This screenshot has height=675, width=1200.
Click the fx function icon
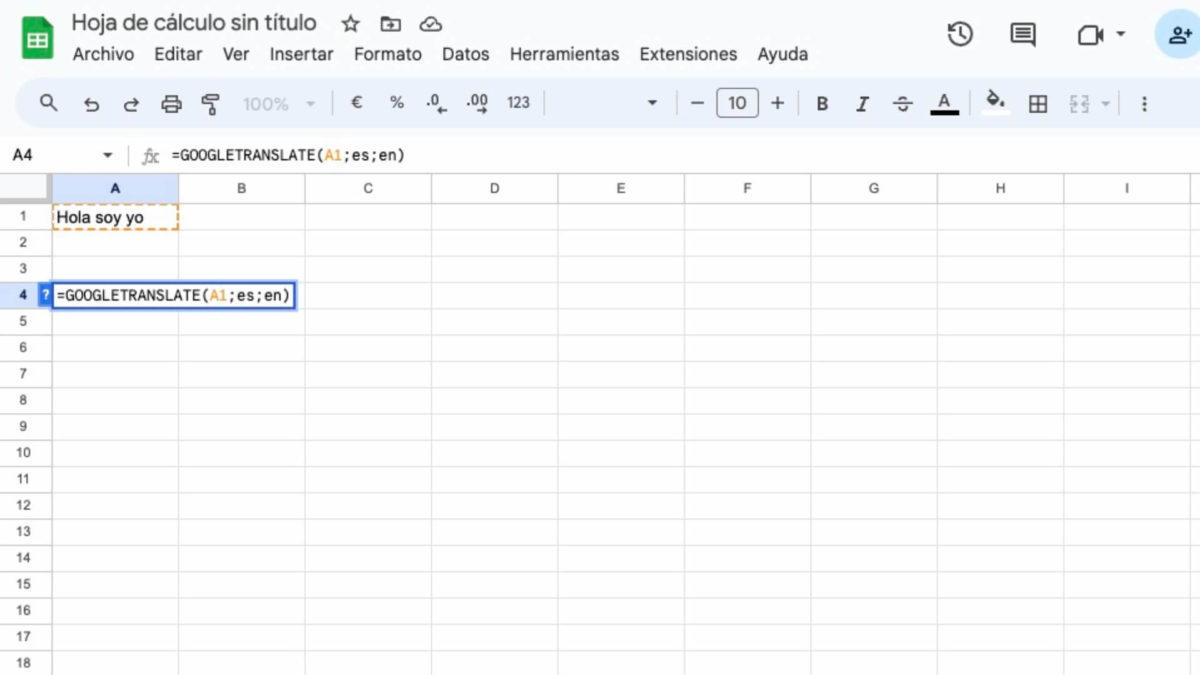point(151,156)
